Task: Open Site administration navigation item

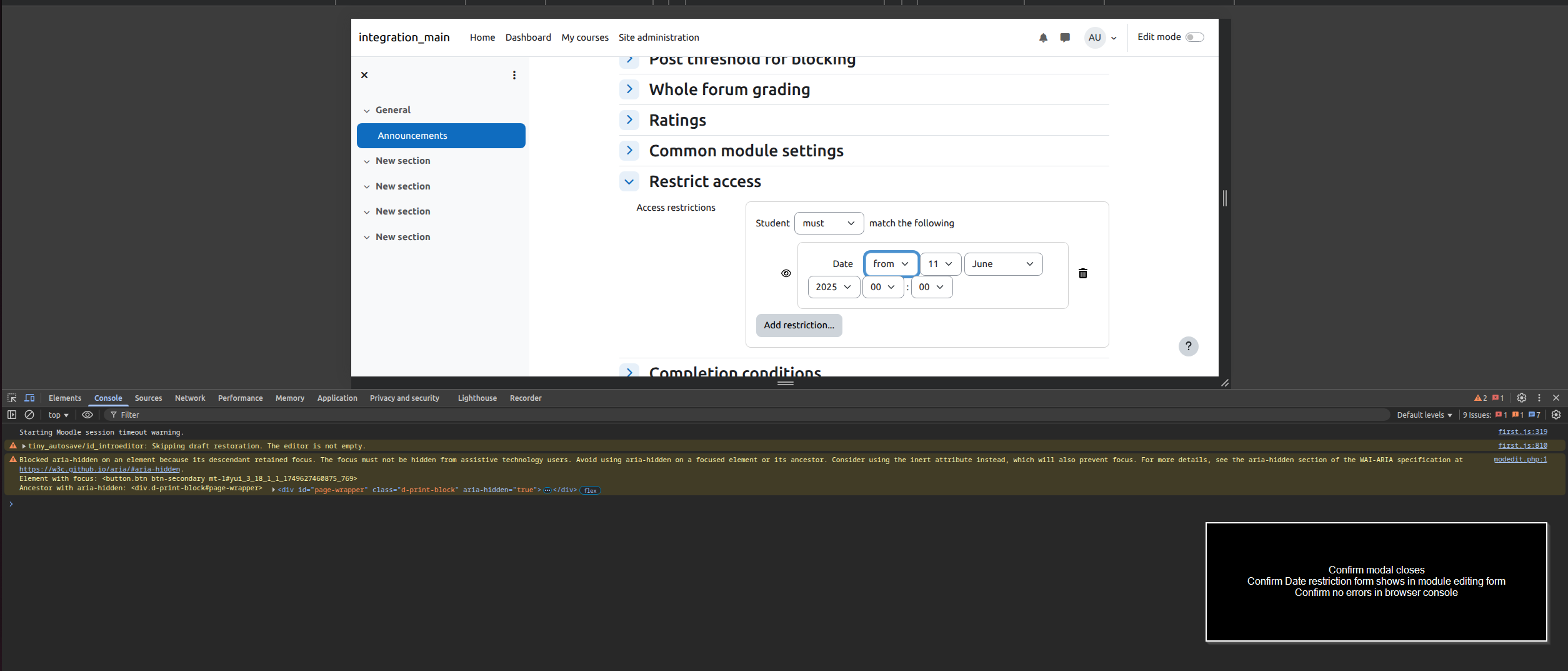Action: tap(659, 38)
